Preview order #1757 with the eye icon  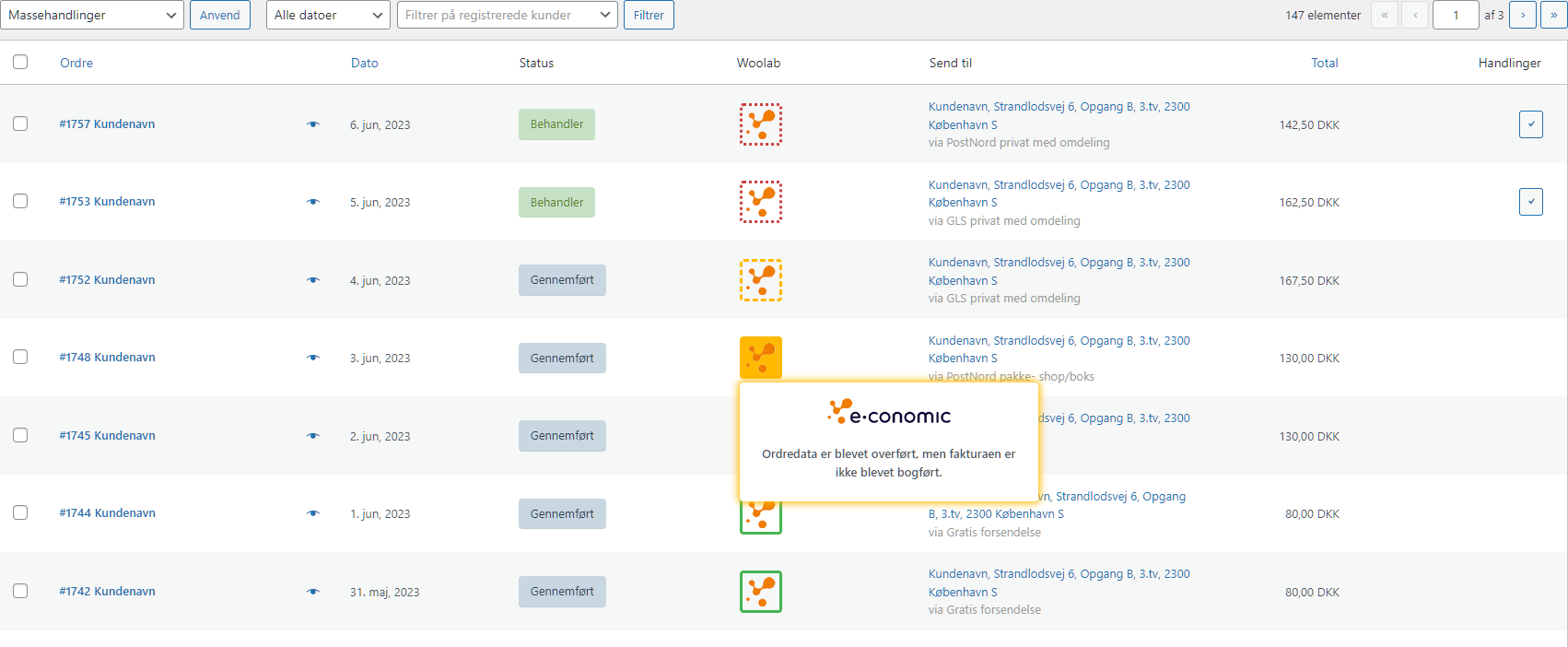313,124
